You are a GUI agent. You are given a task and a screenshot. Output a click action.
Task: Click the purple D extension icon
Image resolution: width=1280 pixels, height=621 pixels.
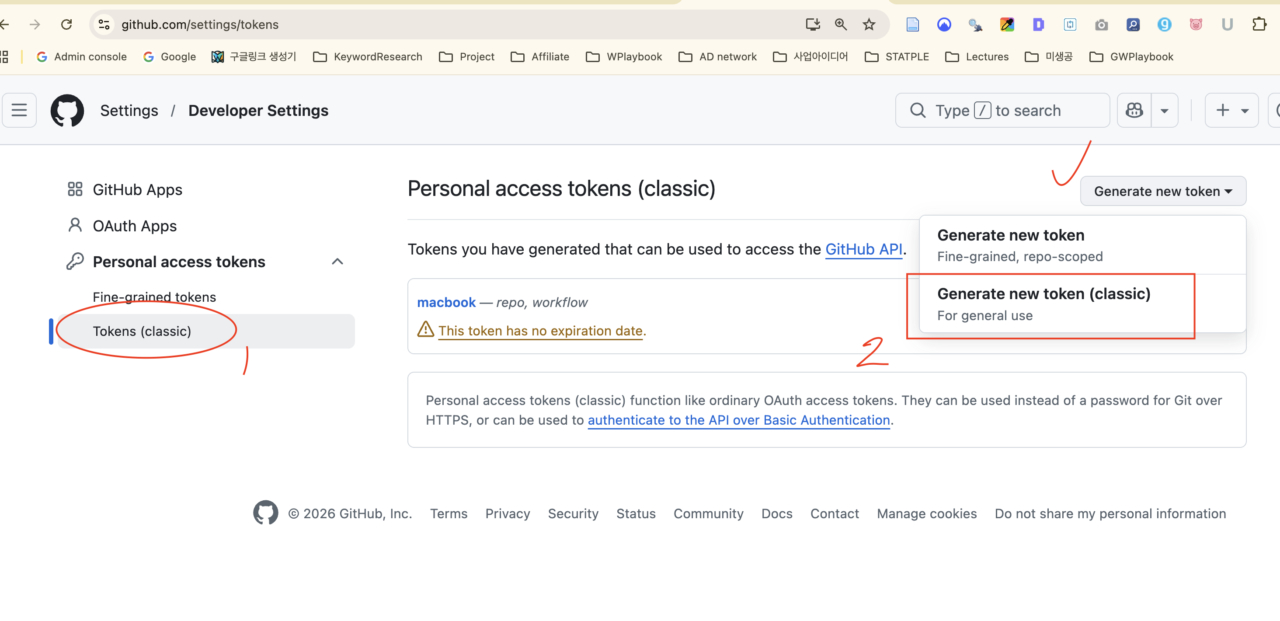pos(1038,24)
